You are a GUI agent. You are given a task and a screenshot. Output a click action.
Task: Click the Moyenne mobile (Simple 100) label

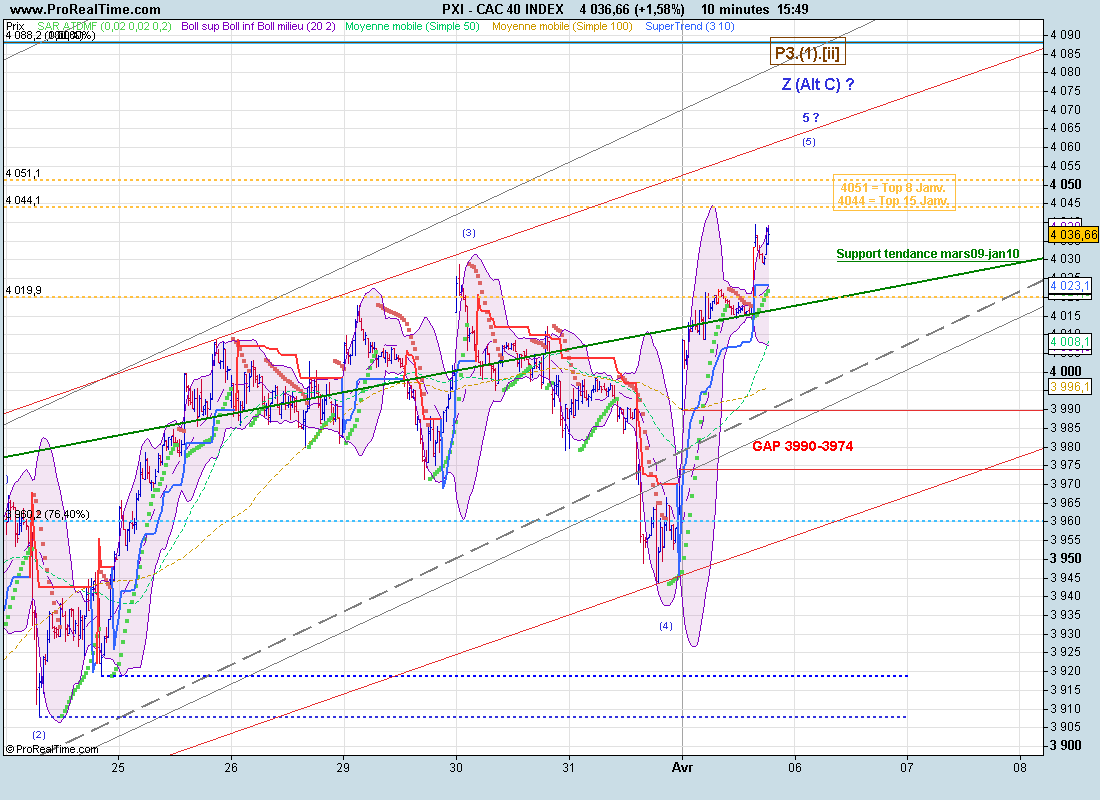562,26
